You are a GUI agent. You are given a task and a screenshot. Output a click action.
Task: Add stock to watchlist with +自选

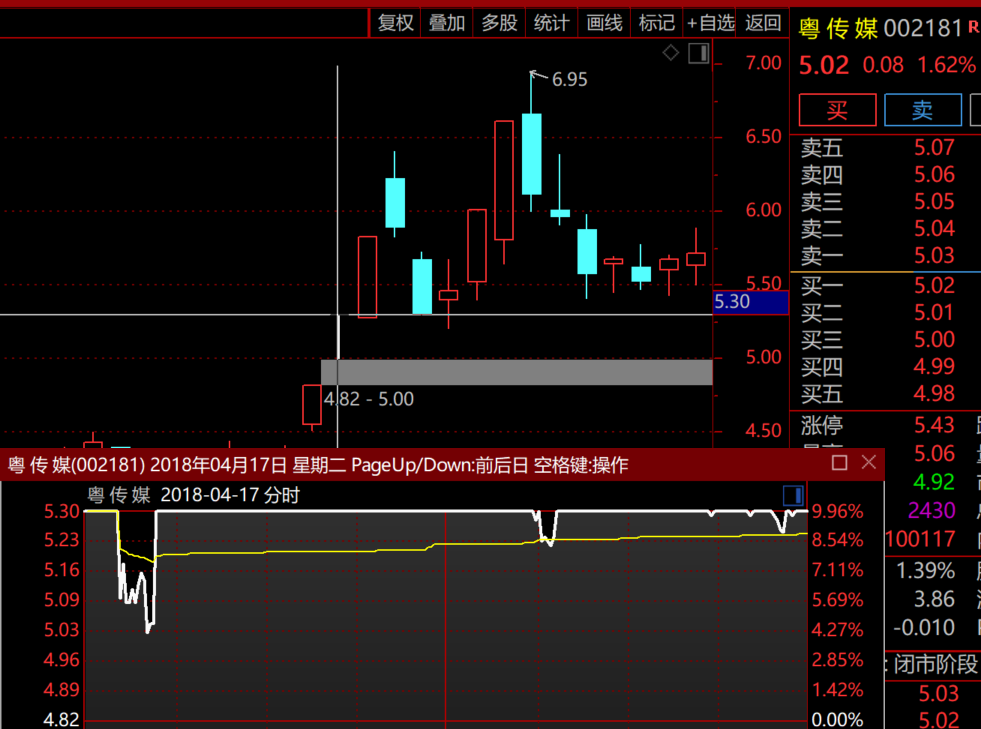pyautogui.click(x=710, y=22)
